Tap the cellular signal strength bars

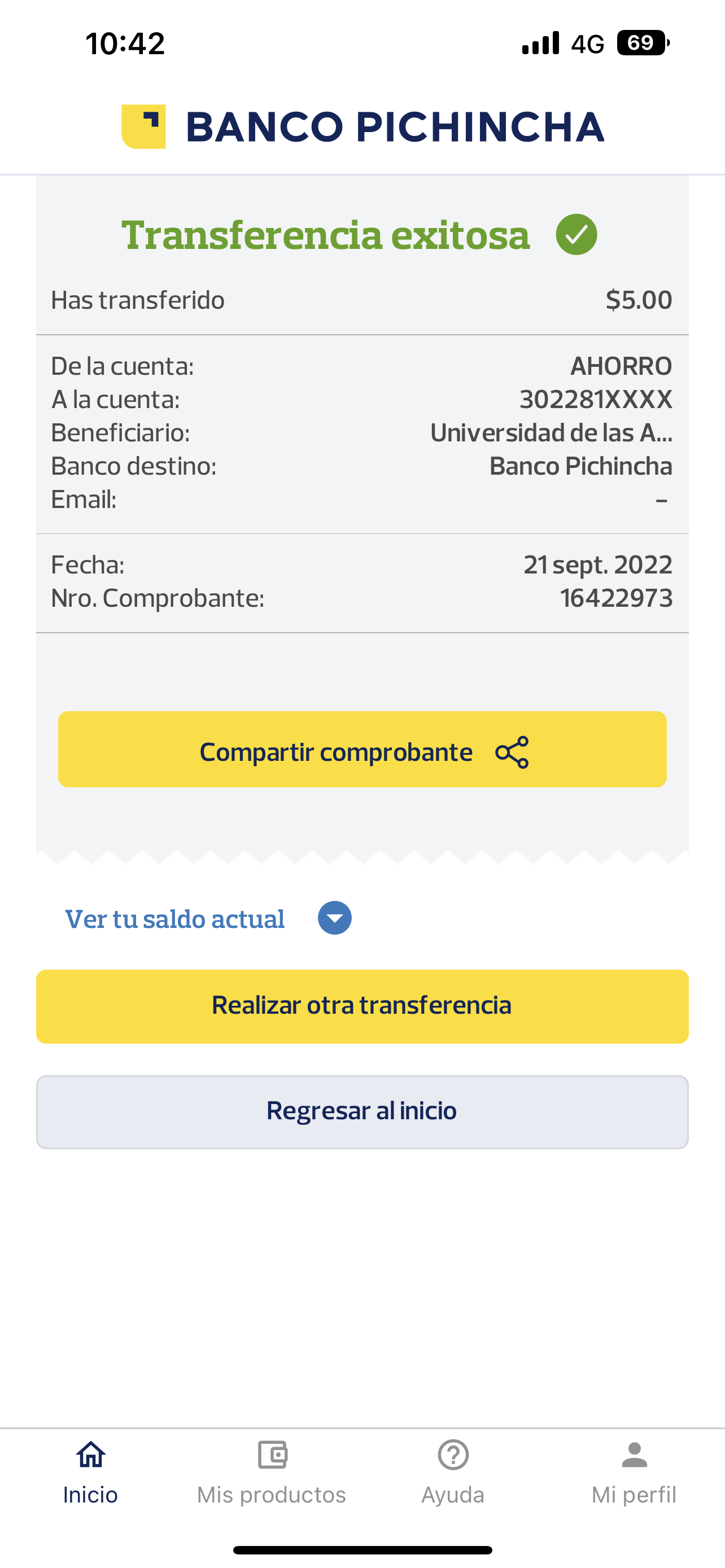[540, 43]
